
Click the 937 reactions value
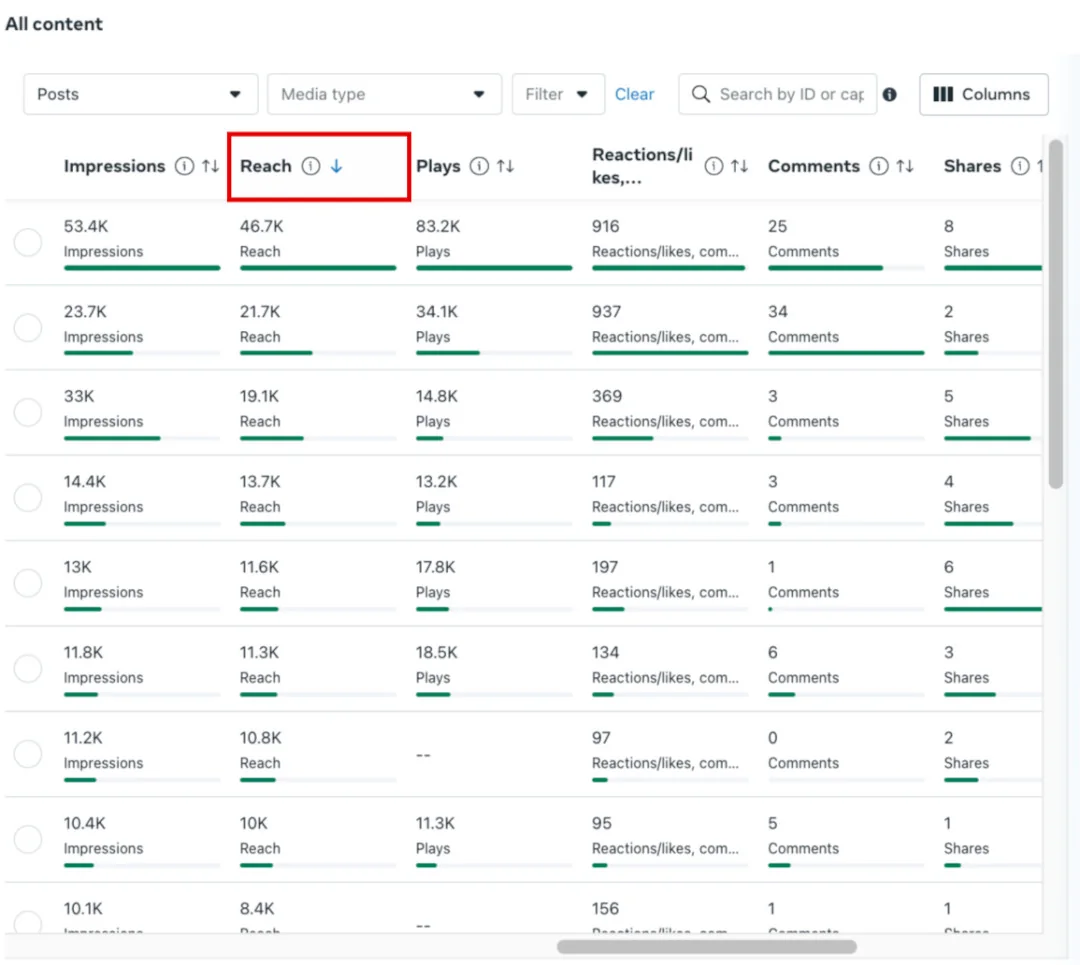tap(606, 312)
